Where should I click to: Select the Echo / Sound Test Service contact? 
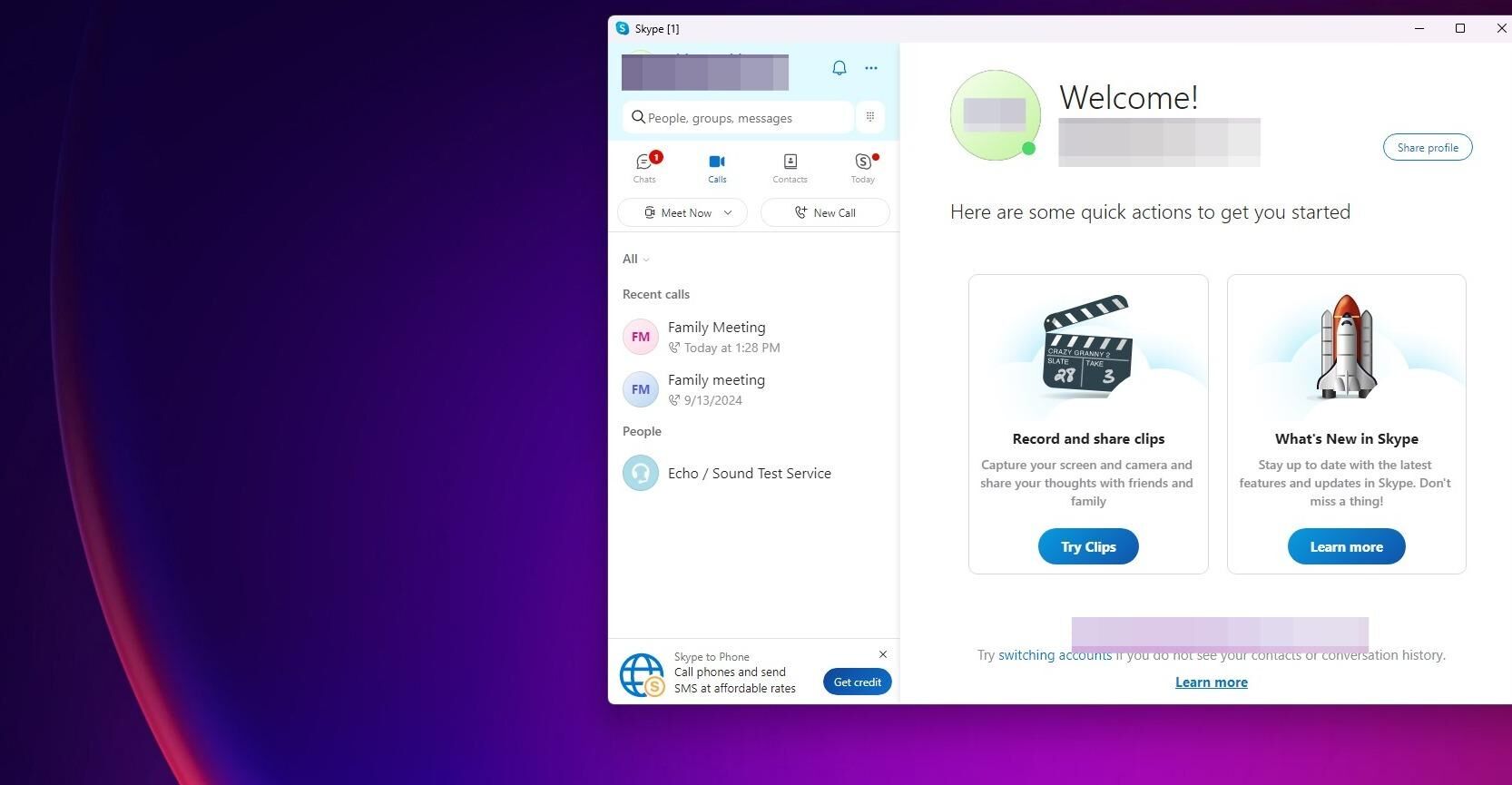click(x=753, y=473)
